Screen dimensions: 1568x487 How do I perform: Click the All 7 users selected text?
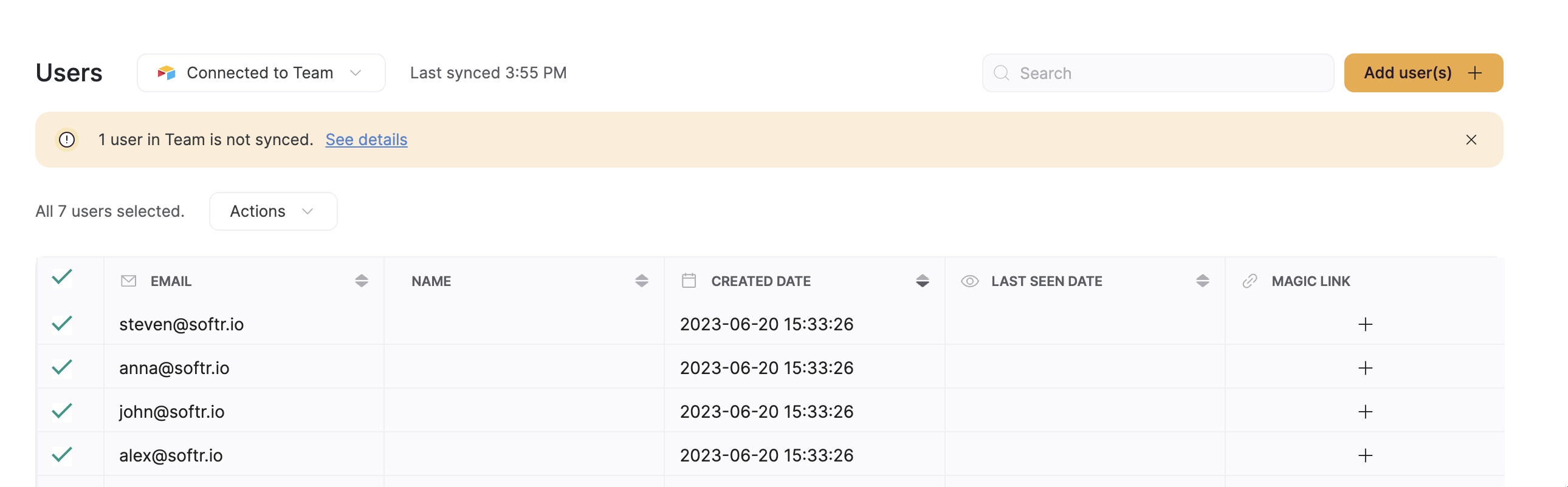pyautogui.click(x=110, y=211)
